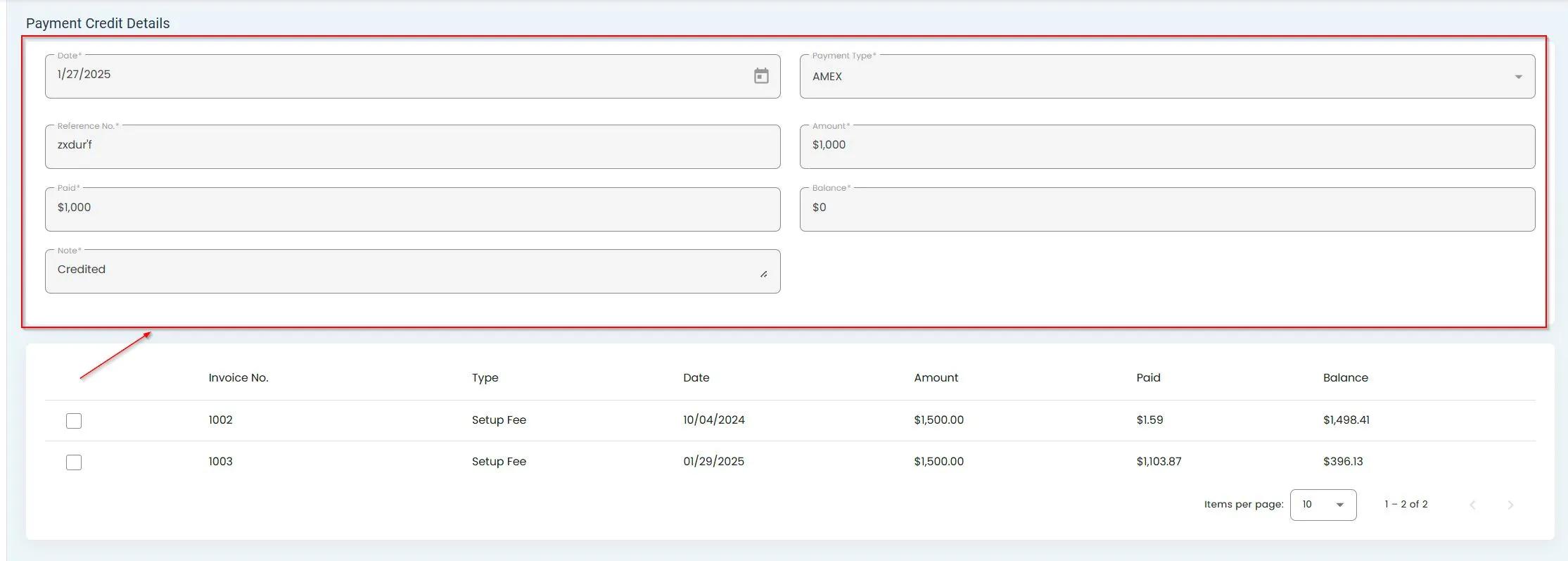Click the Type column header
The height and width of the screenshot is (561, 1568).
[x=485, y=378]
